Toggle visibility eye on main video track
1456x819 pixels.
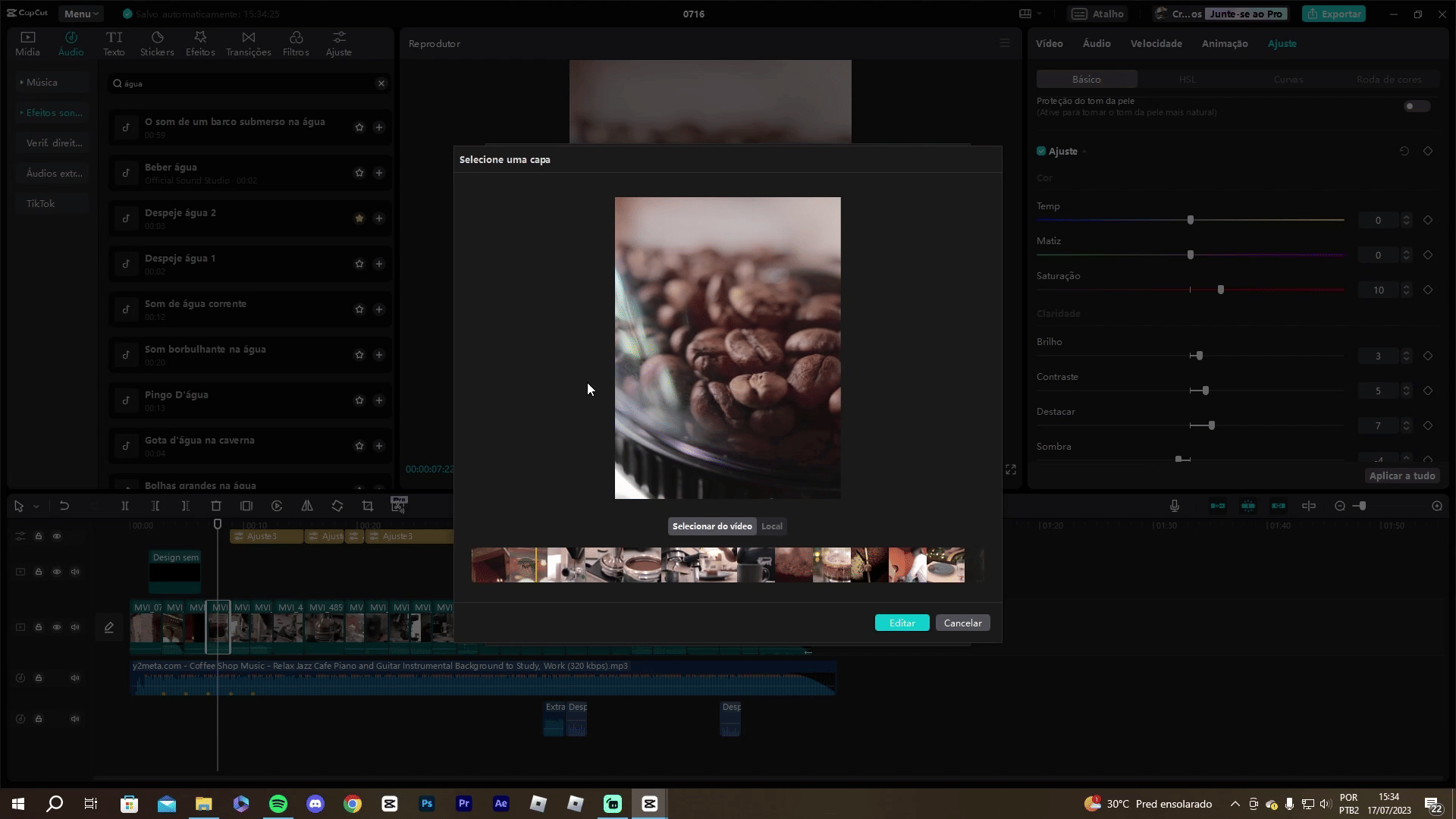pyautogui.click(x=57, y=627)
